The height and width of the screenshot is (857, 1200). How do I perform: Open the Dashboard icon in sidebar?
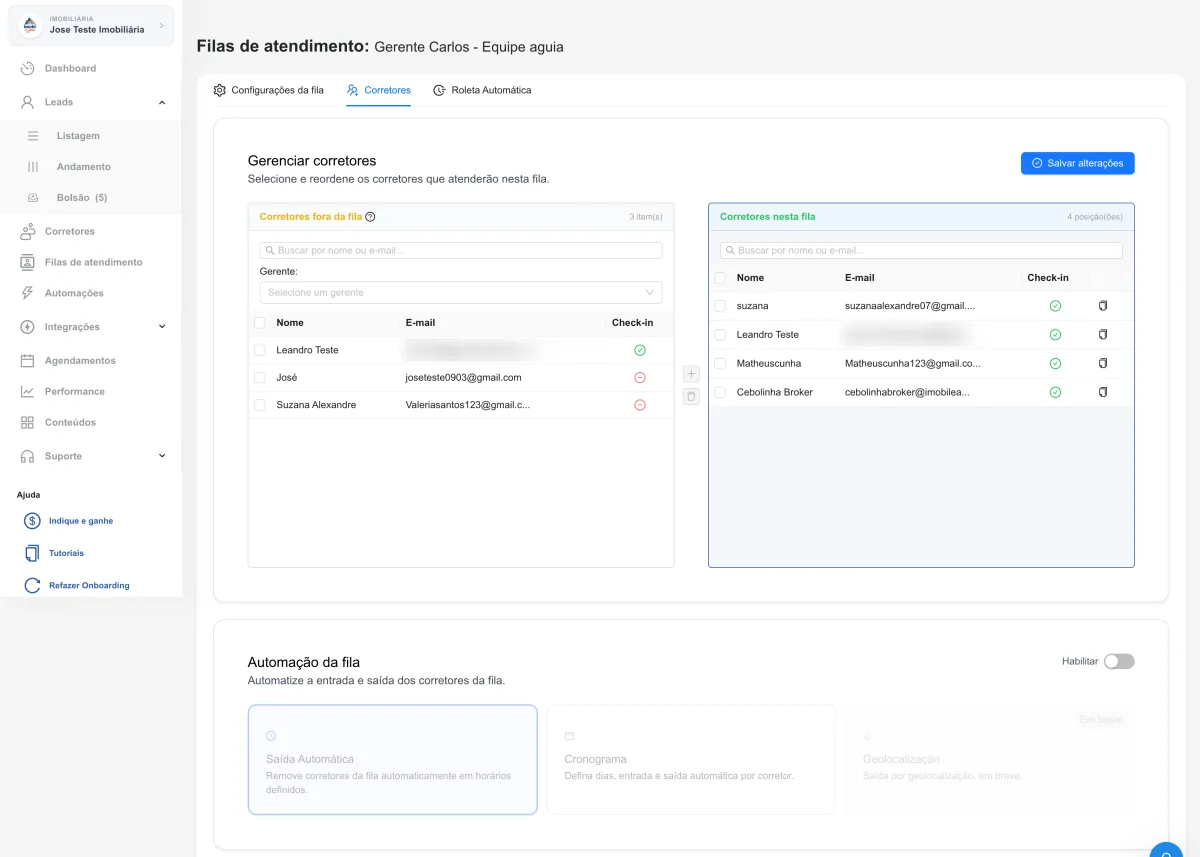tap(28, 68)
